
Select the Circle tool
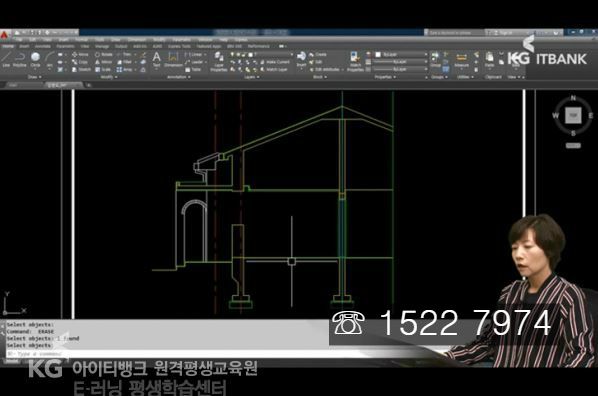(35, 60)
